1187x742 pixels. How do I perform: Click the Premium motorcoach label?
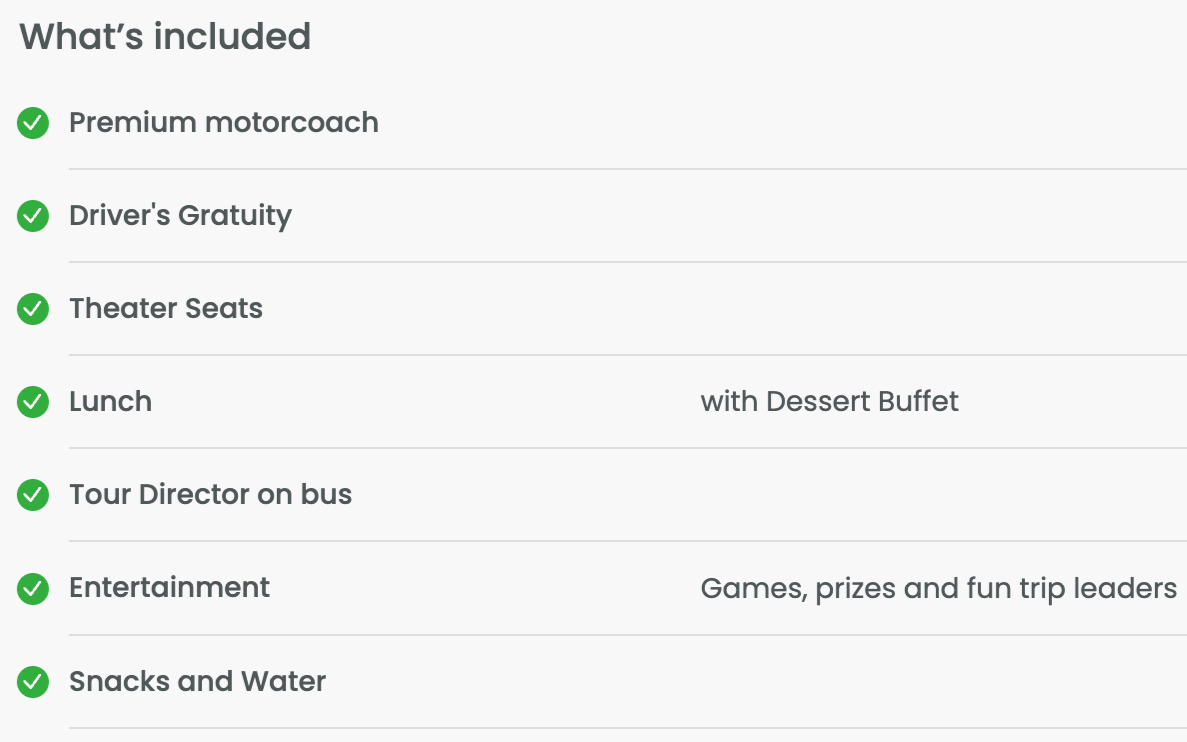[x=223, y=123]
